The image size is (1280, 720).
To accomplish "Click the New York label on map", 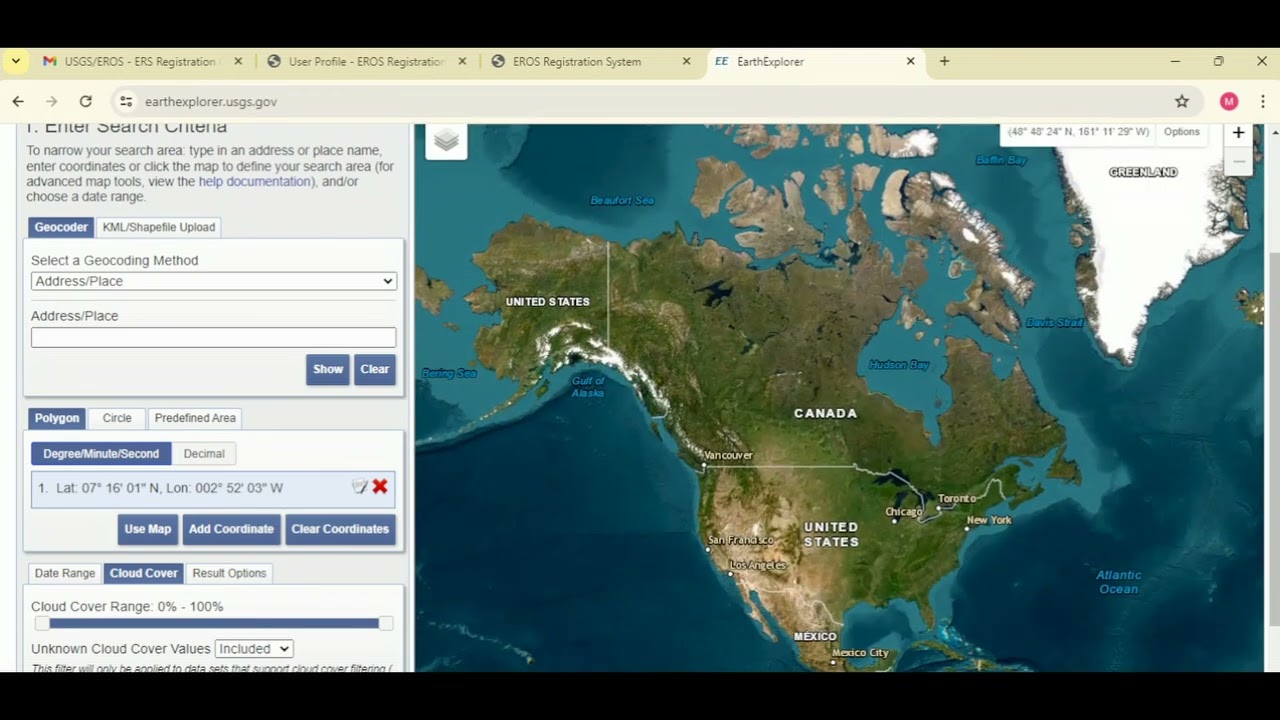I will coord(989,520).
